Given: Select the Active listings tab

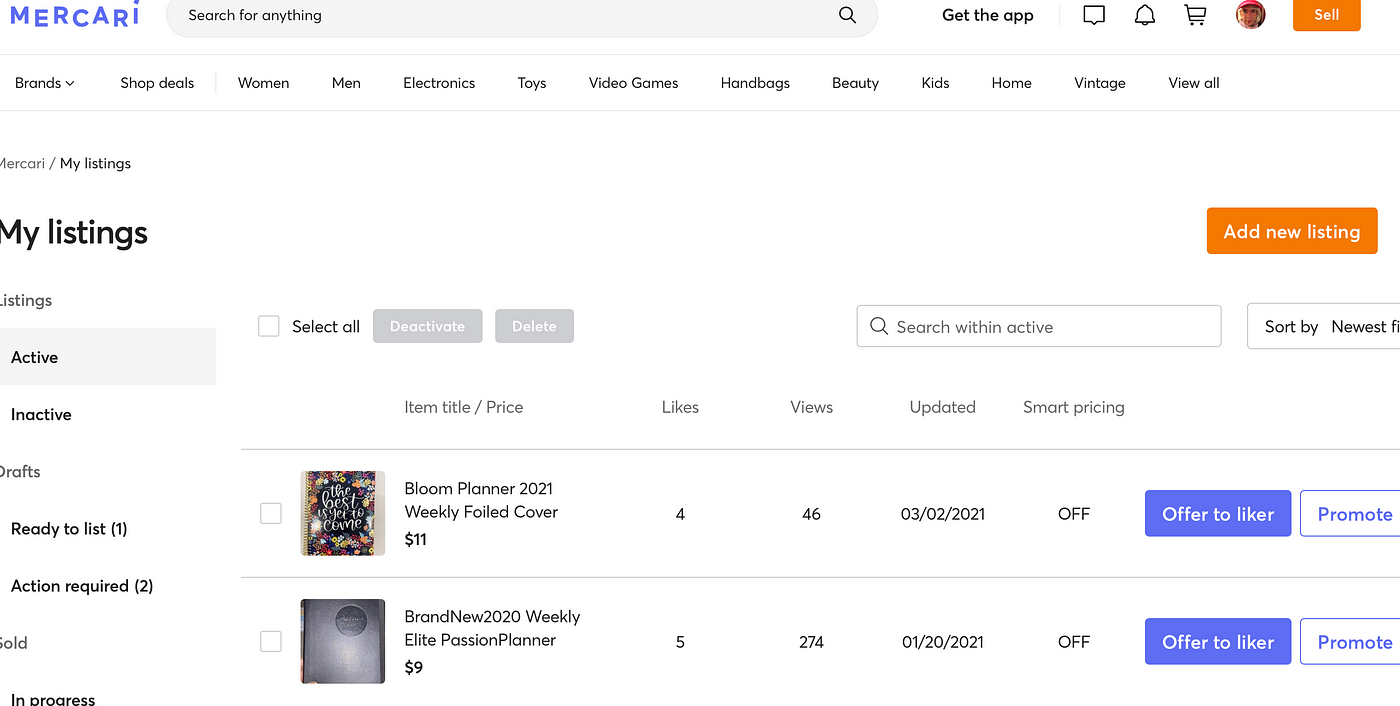Looking at the screenshot, I should [107, 357].
